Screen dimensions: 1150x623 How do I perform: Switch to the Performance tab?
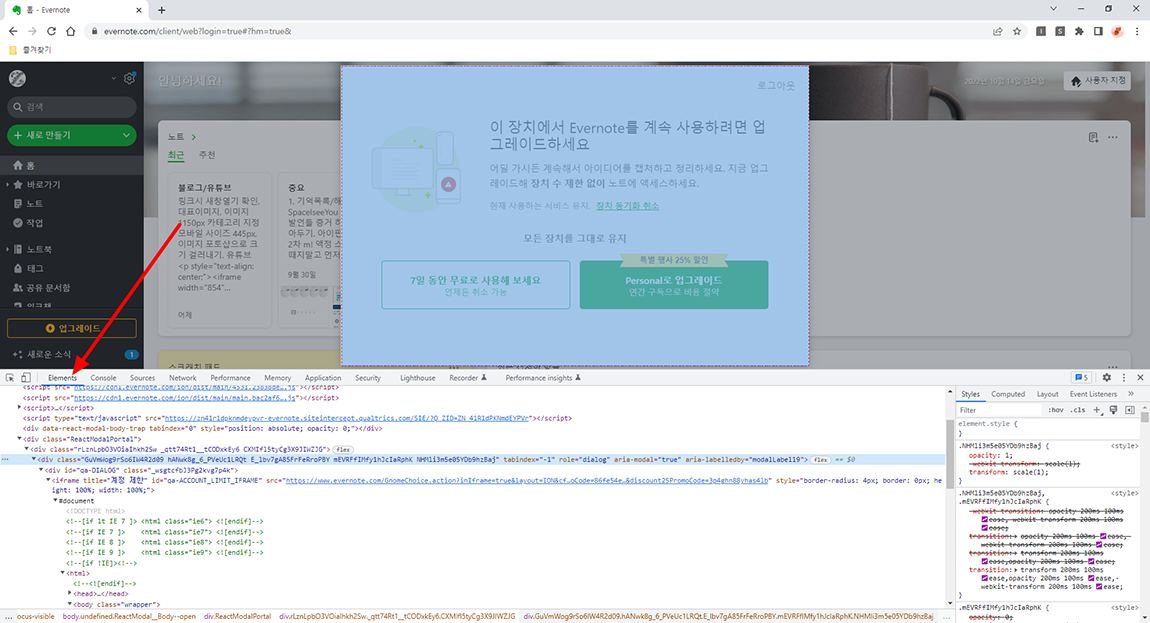click(x=230, y=378)
